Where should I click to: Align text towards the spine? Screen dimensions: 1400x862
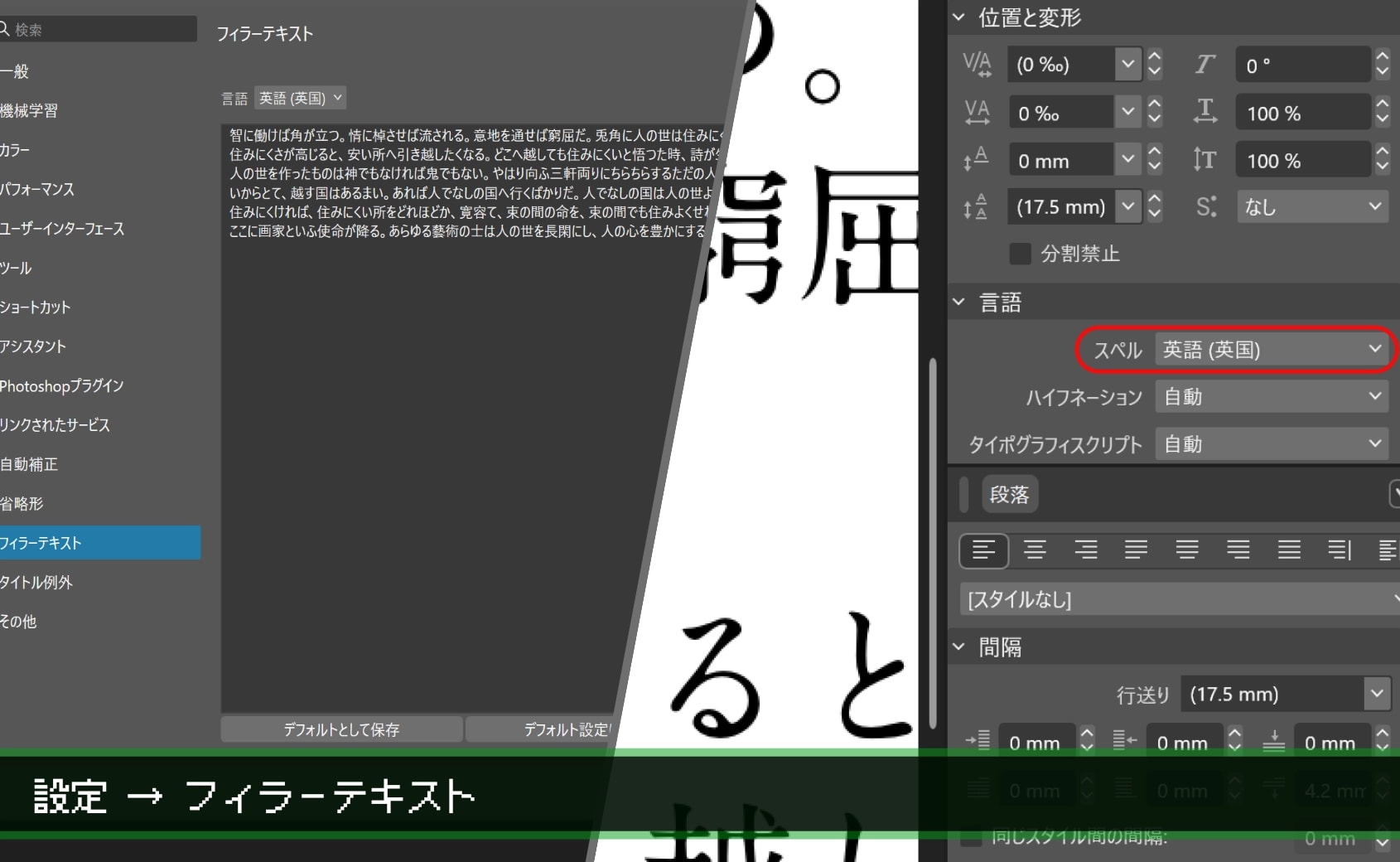[1340, 550]
